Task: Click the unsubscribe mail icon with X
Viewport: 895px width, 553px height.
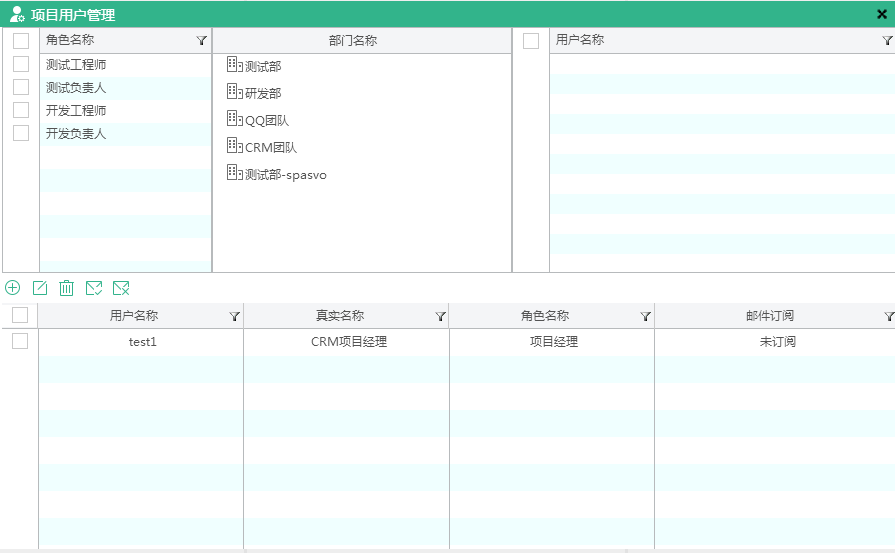Action: click(x=121, y=288)
